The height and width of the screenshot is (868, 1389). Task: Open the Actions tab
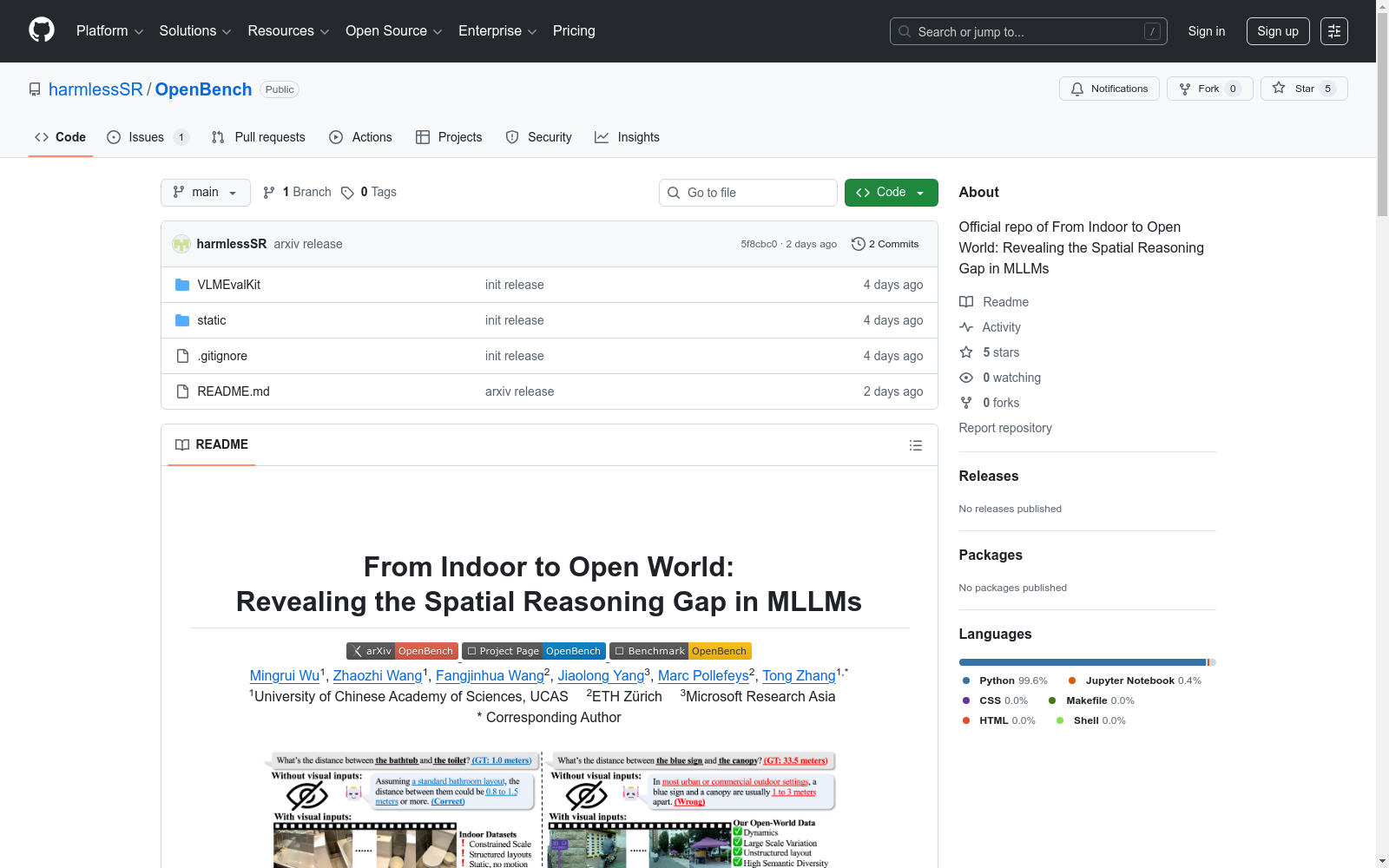click(x=361, y=137)
